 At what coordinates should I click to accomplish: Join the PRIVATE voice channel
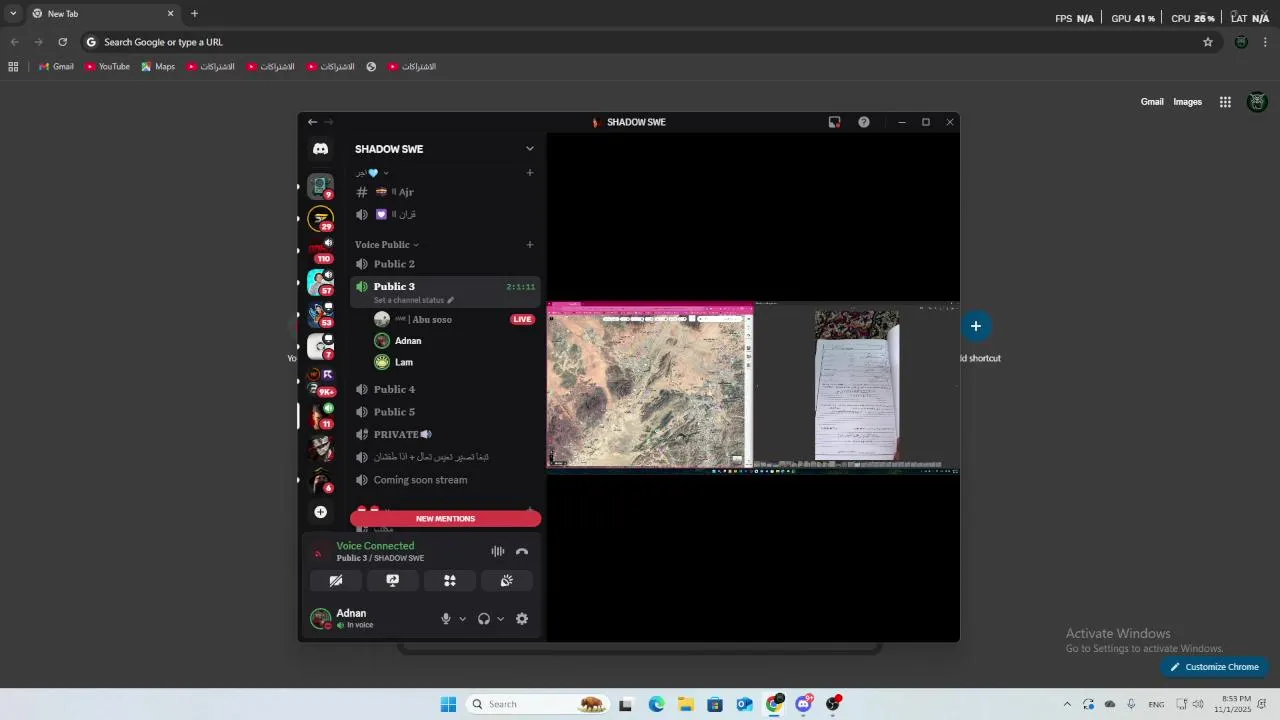click(x=446, y=434)
